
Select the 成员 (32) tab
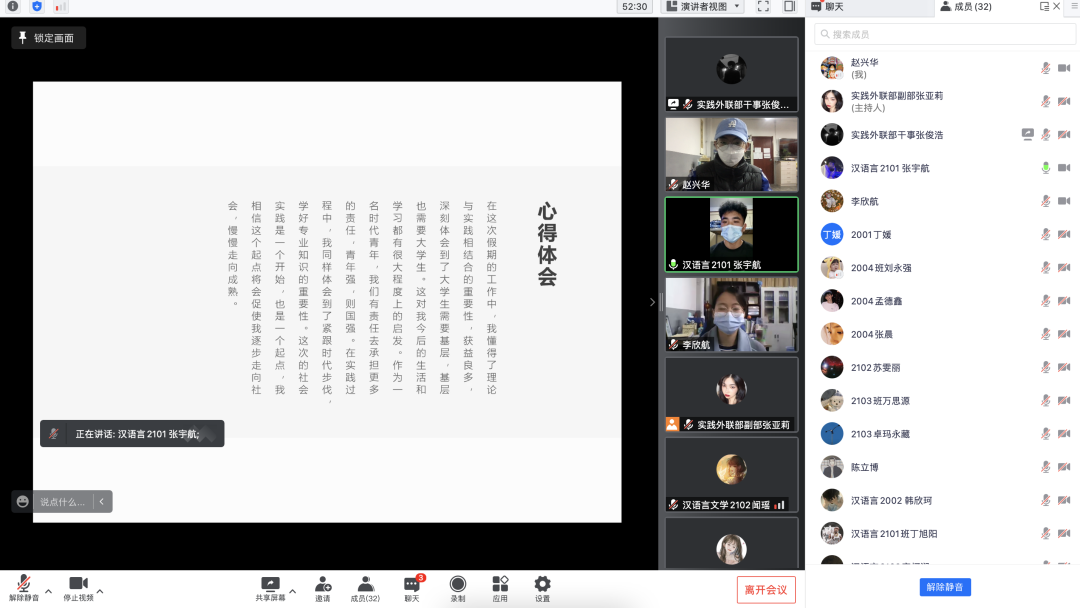click(x=965, y=7)
